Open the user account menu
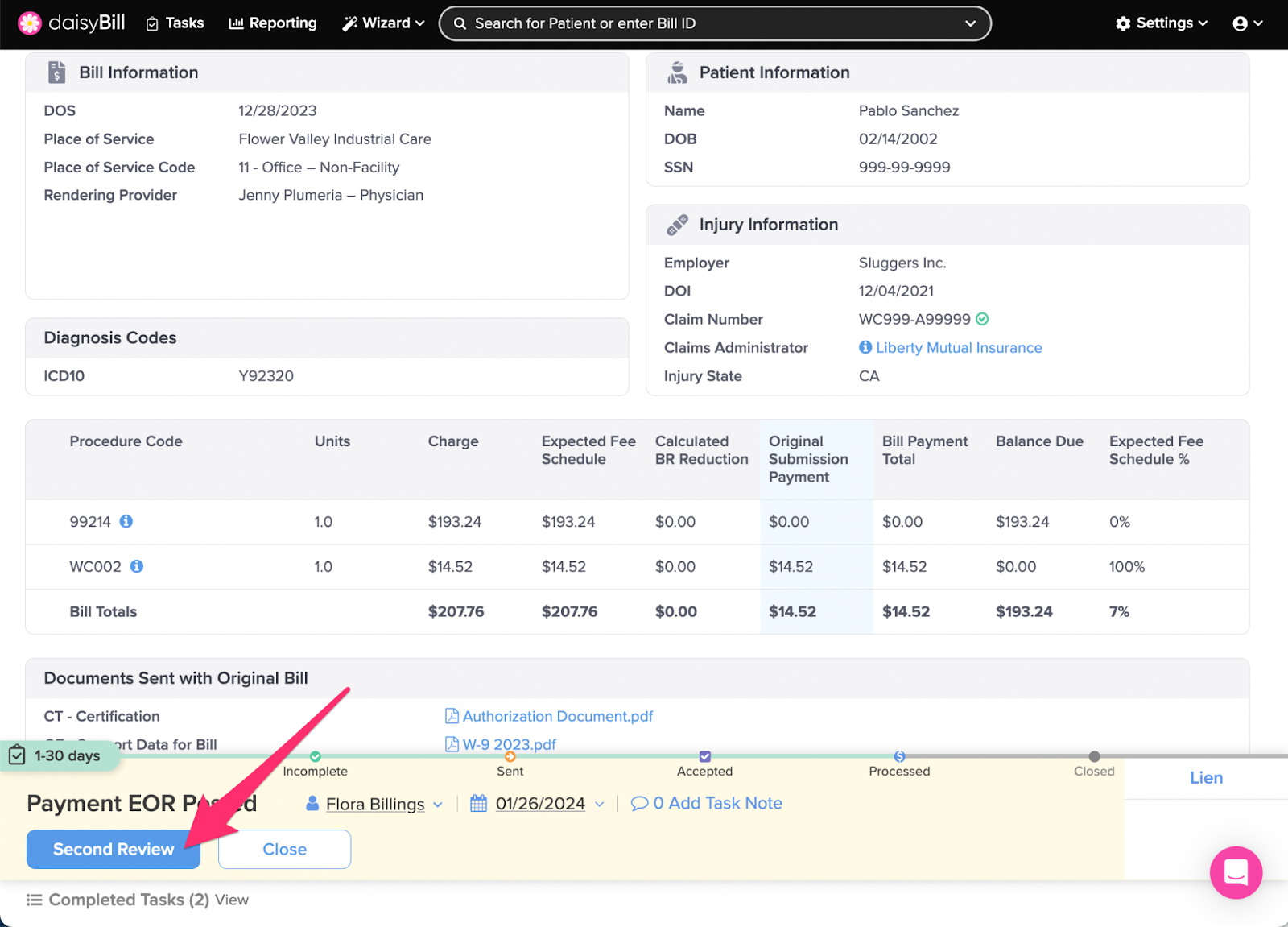The height and width of the screenshot is (927, 1288). 1247,23
